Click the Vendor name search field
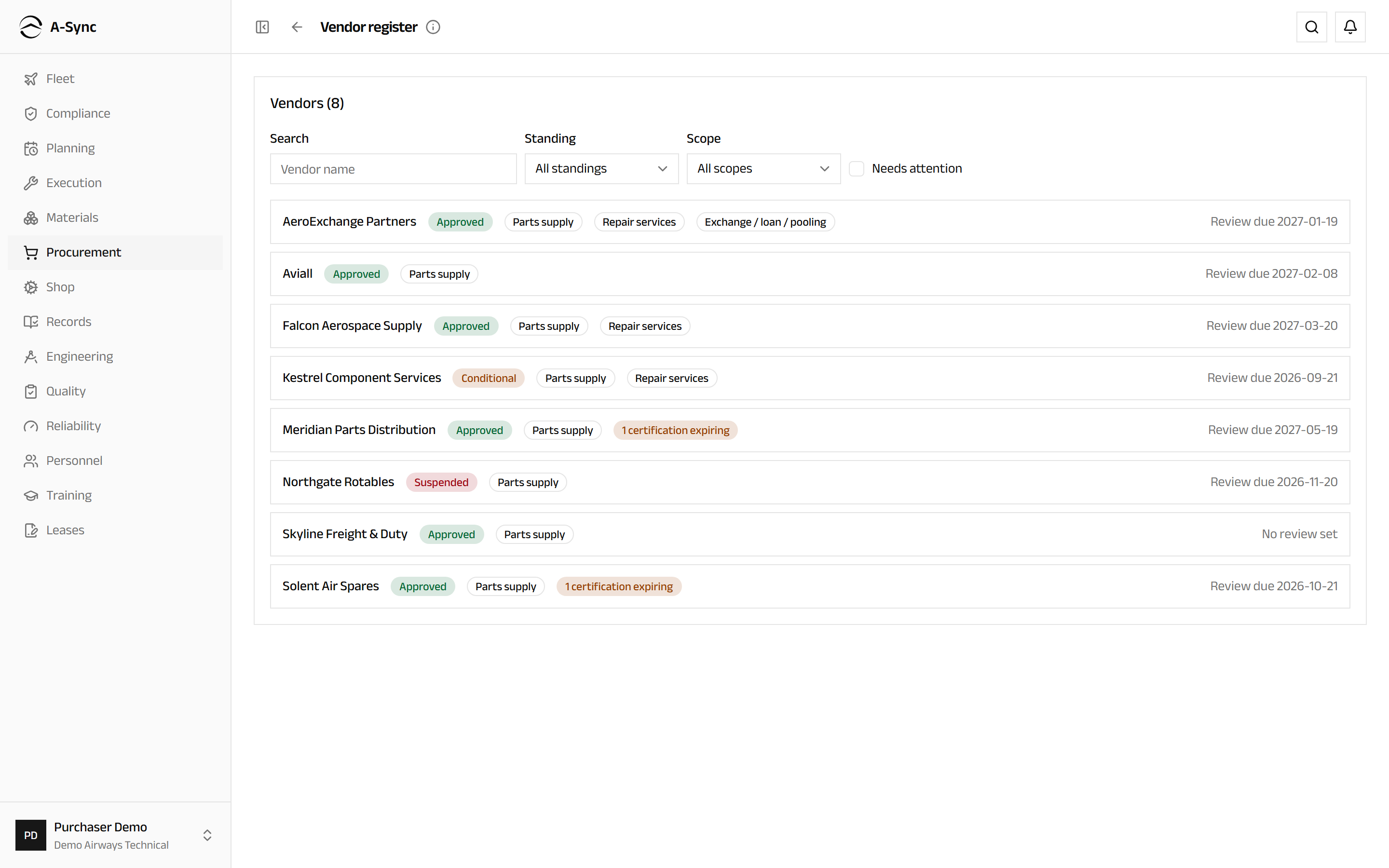Image resolution: width=1389 pixels, height=868 pixels. point(393,169)
